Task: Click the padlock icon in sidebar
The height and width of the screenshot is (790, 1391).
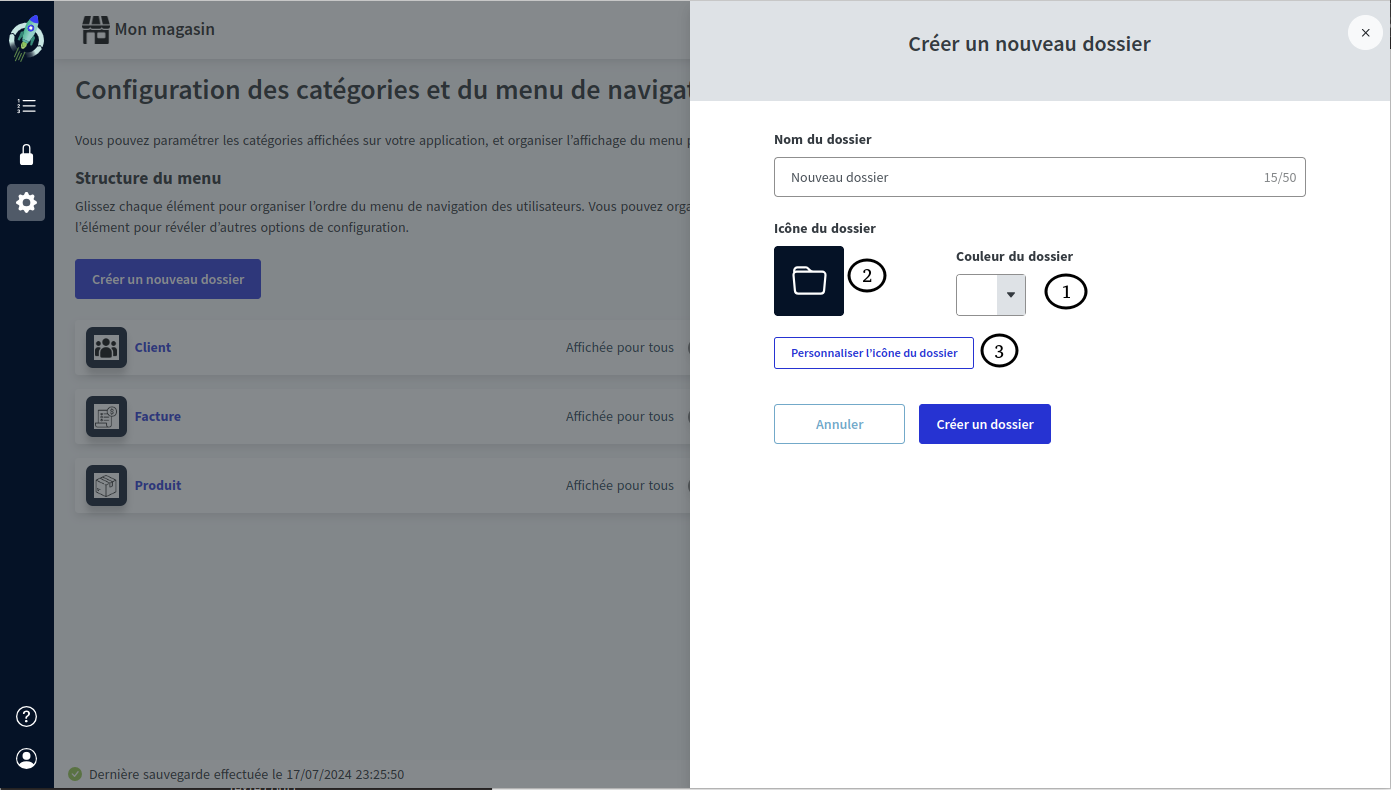Action: [x=27, y=155]
